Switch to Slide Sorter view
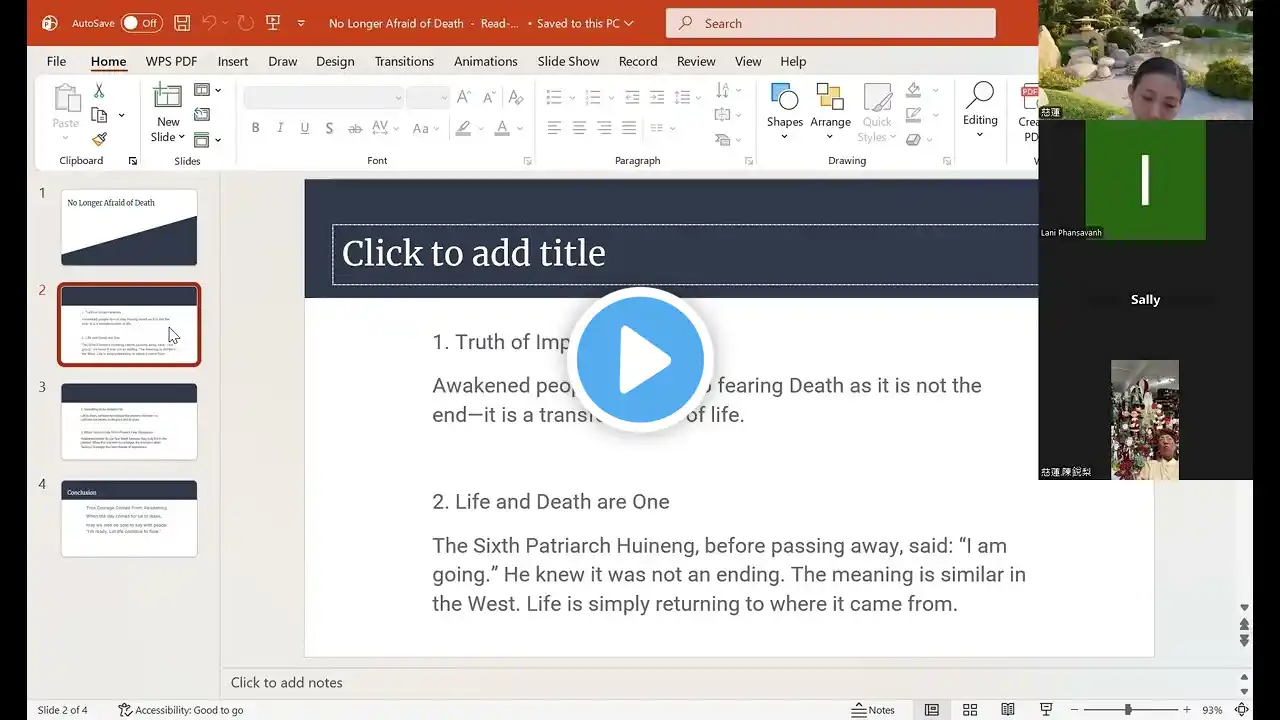 (970, 710)
